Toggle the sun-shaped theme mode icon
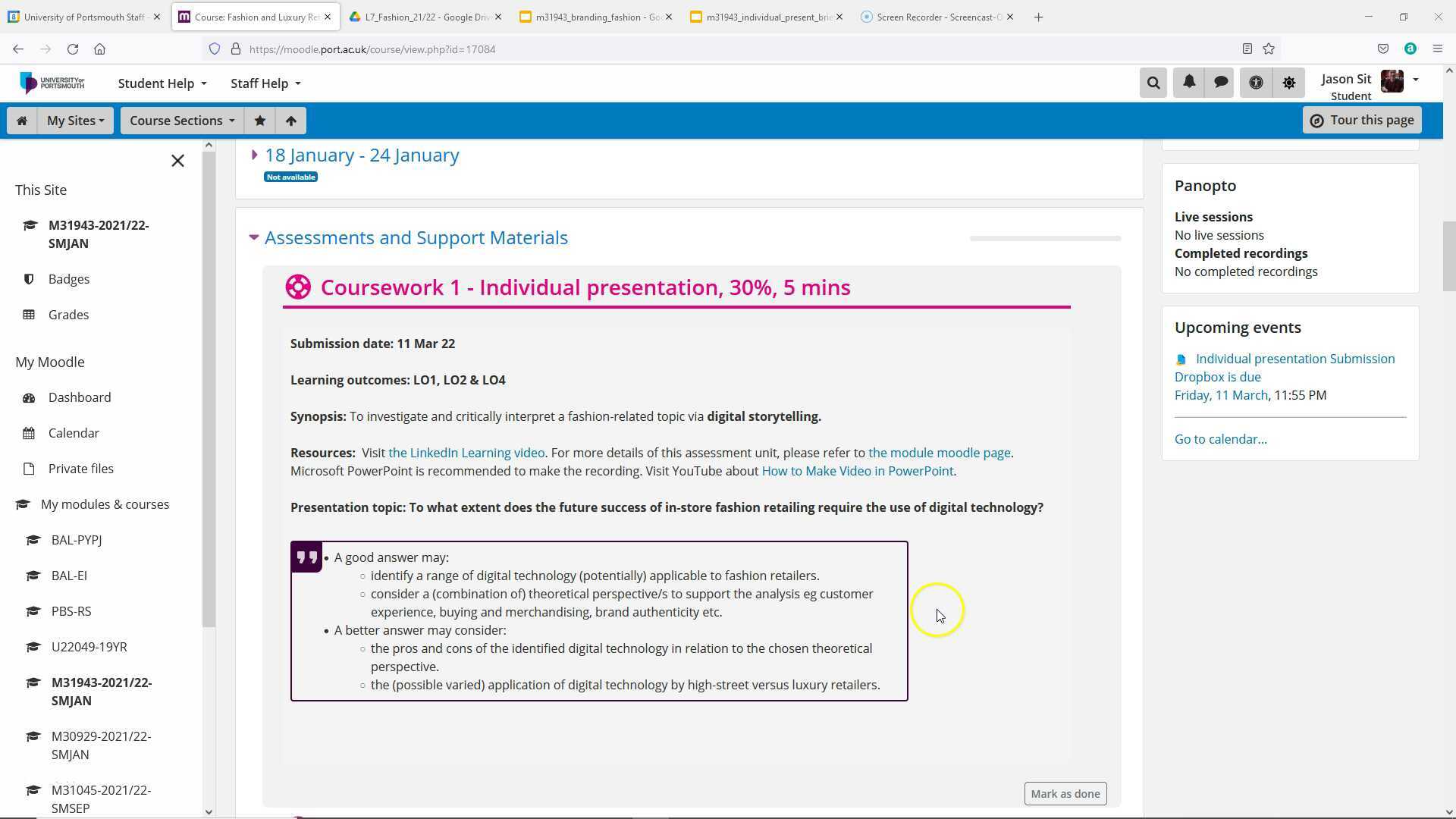 tap(1288, 83)
